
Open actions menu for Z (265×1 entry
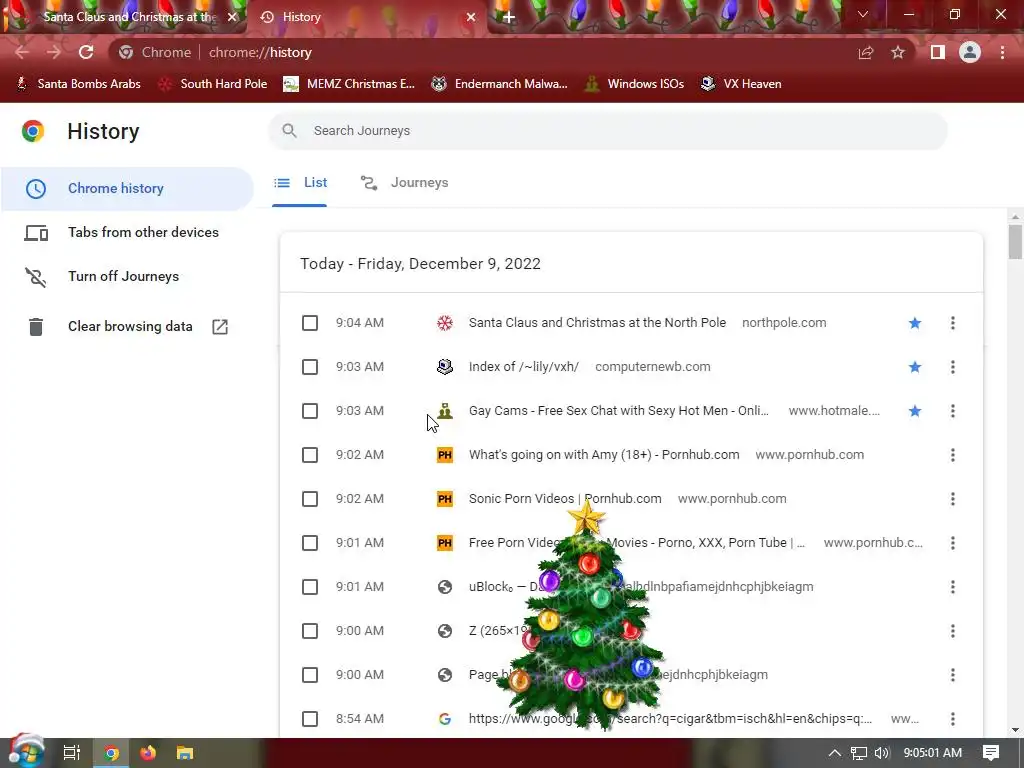click(953, 631)
